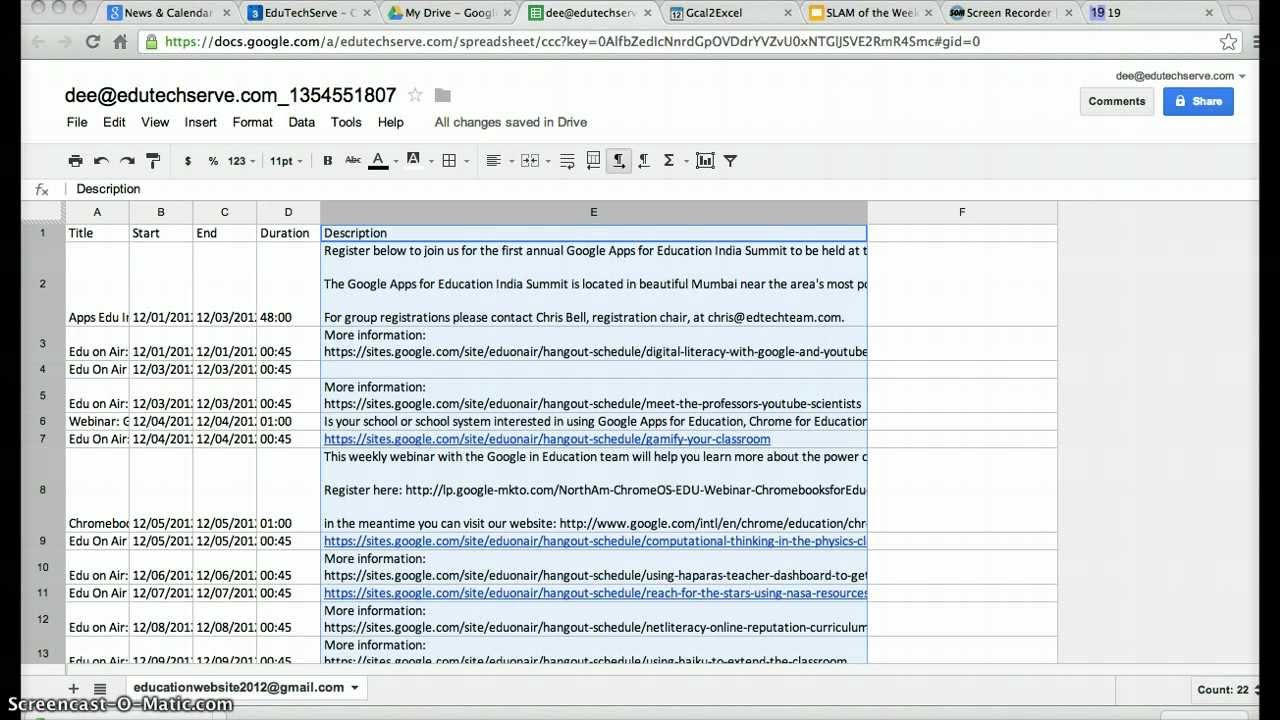Open the computational-thinking-in-the-physics link
The height and width of the screenshot is (720, 1280).
pyautogui.click(x=595, y=541)
